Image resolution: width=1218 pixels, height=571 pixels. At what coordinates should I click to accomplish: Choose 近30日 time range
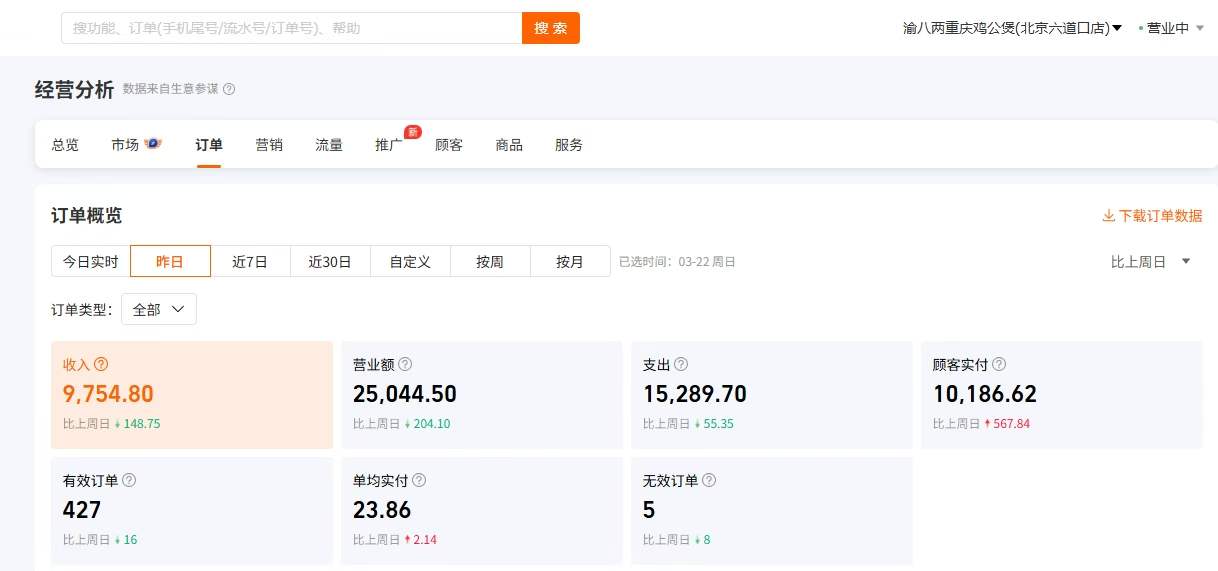[330, 261]
